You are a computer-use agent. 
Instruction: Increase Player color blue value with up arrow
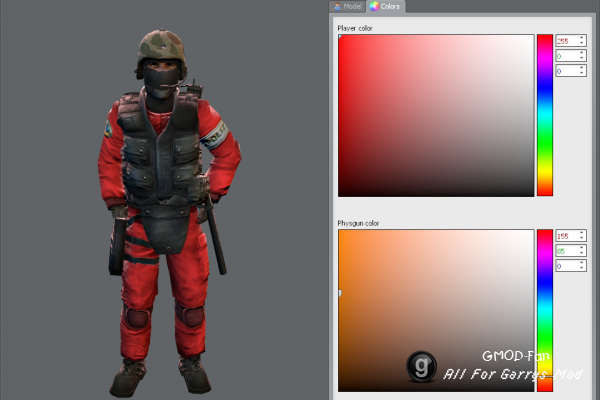pyautogui.click(x=582, y=68)
